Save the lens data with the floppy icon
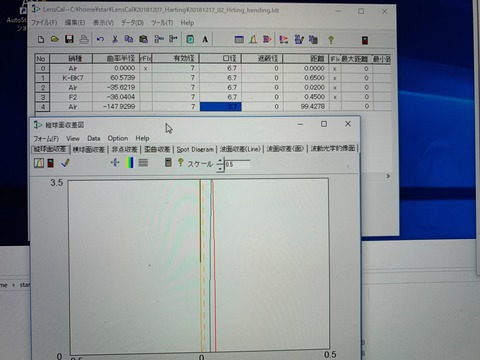Viewport: 480px width, 360px height. point(69,40)
